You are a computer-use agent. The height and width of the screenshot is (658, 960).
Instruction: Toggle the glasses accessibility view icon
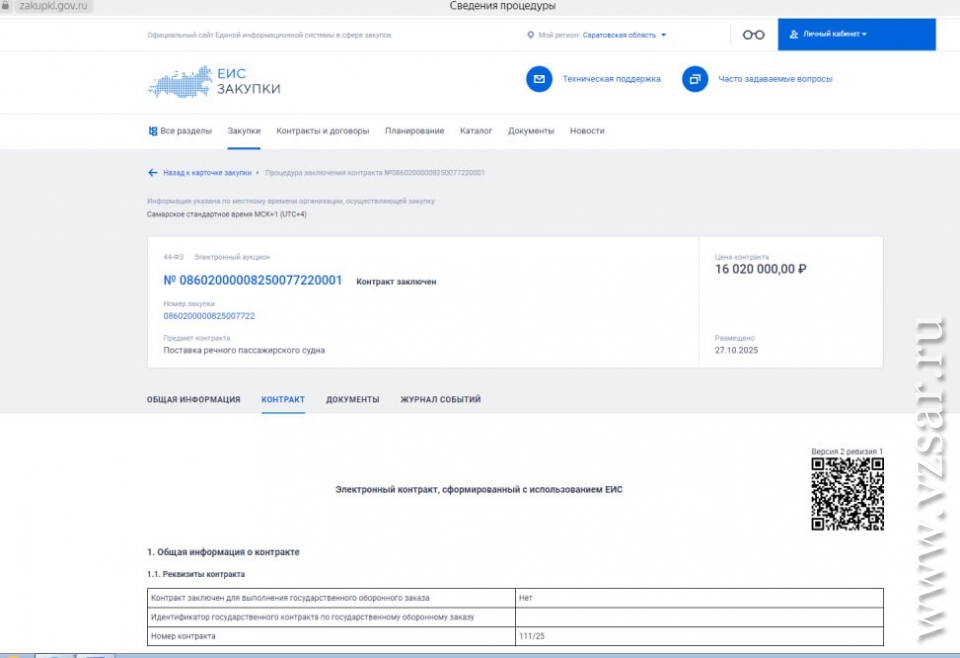(753, 35)
